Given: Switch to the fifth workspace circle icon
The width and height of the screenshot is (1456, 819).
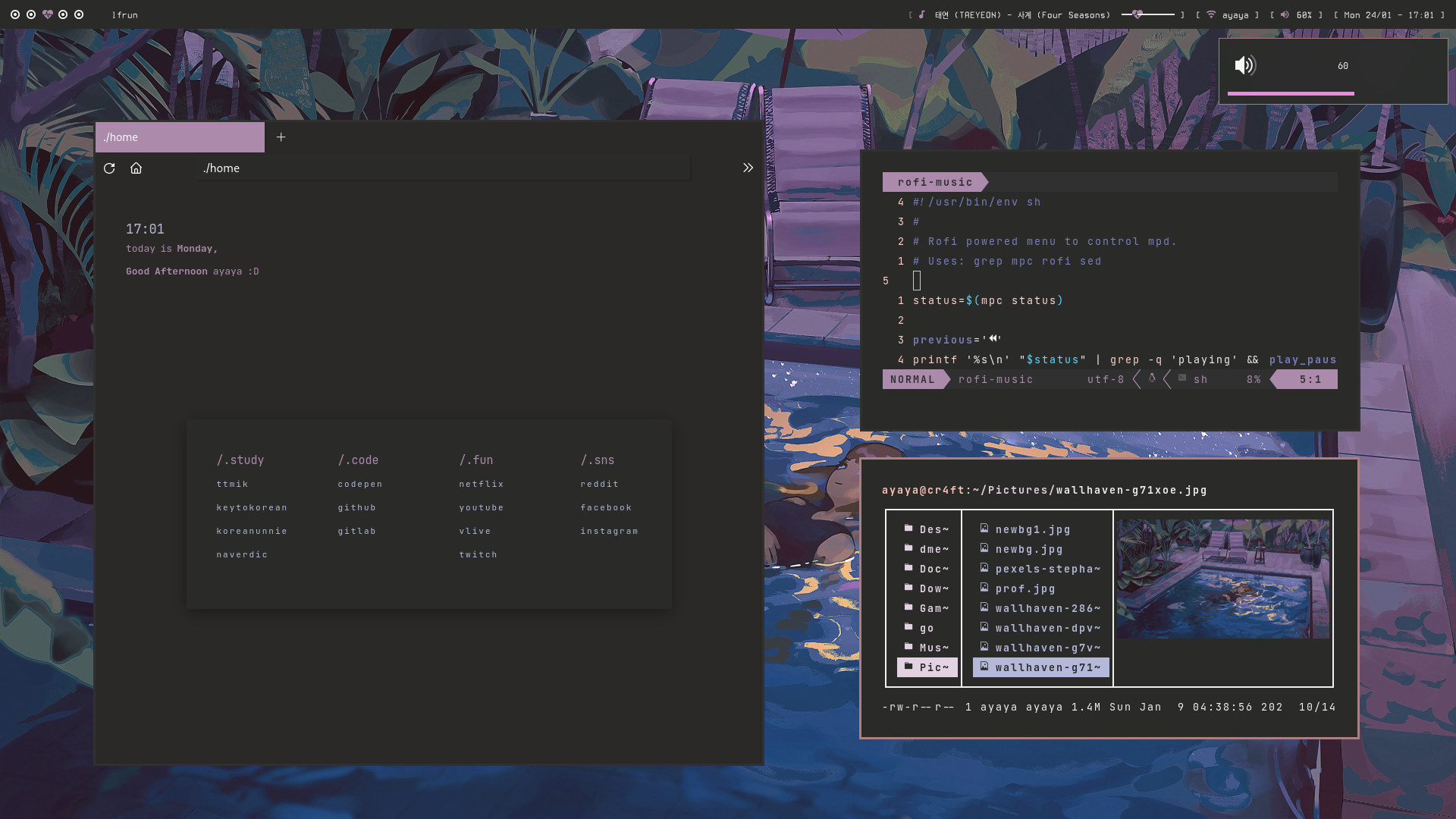Looking at the screenshot, I should (79, 14).
